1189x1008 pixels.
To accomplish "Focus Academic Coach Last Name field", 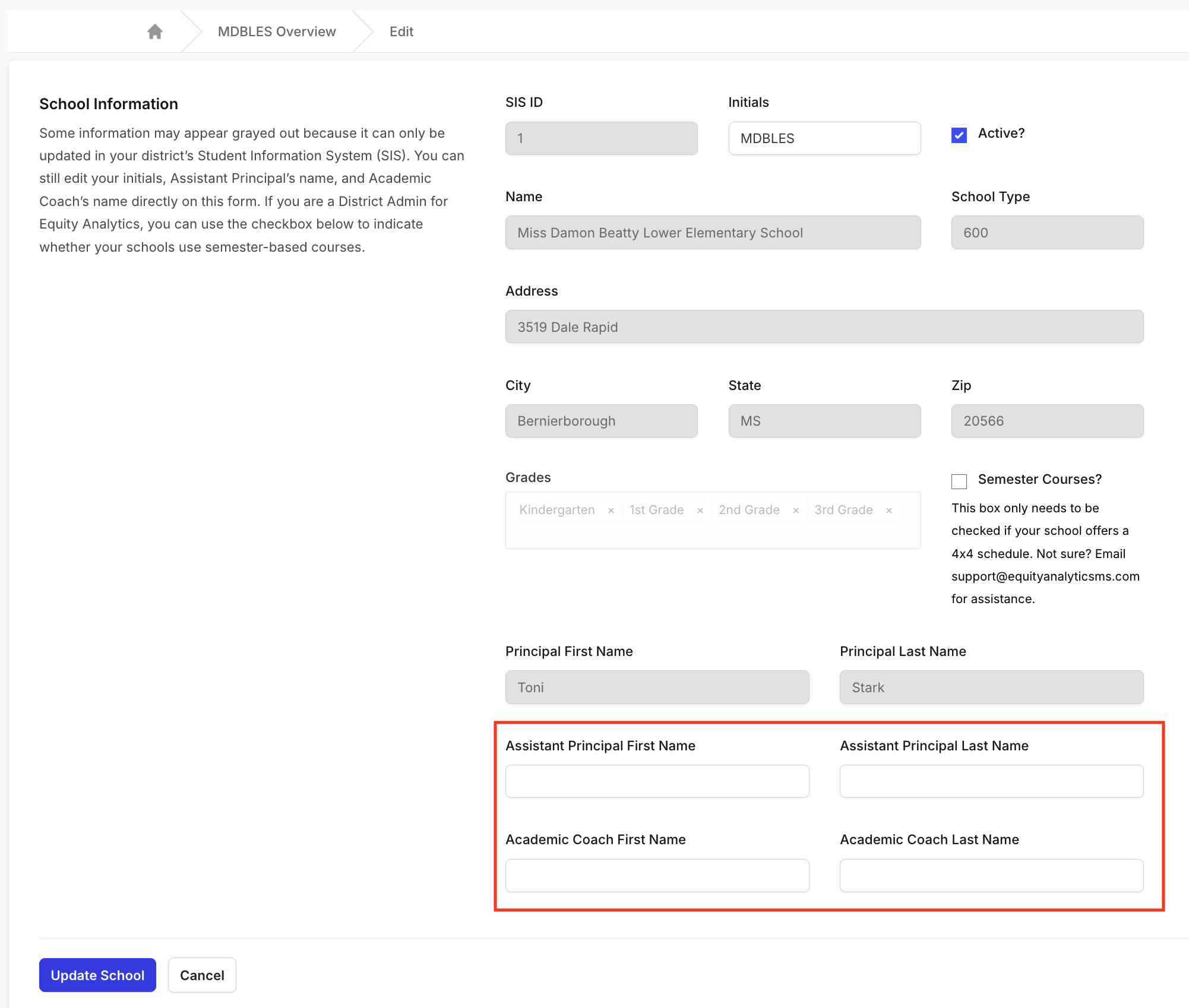I will pyautogui.click(x=991, y=876).
